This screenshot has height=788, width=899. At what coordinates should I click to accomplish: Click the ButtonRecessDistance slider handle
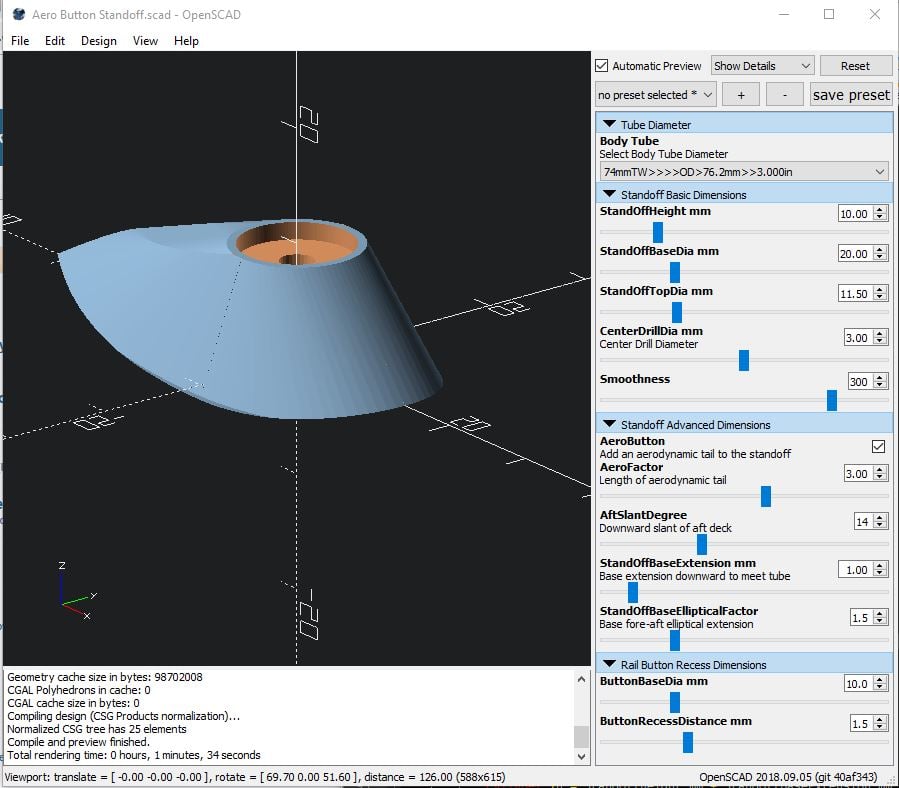pos(688,742)
